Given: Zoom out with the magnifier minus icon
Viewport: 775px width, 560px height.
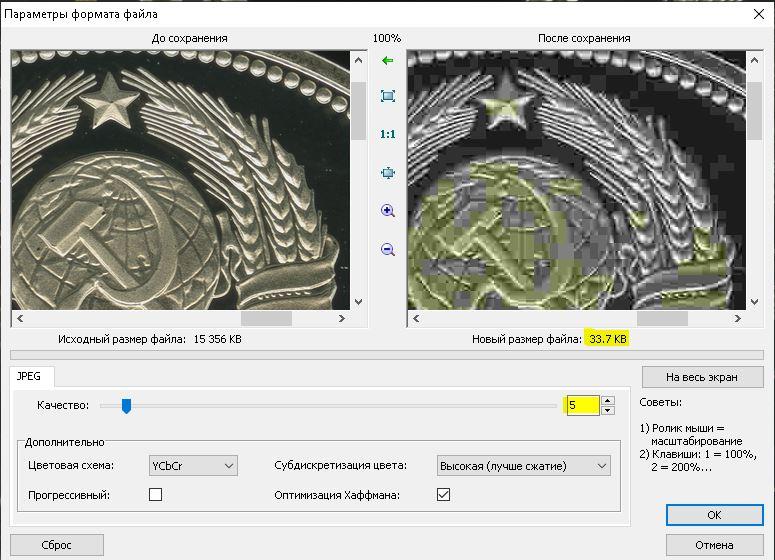Looking at the screenshot, I should coord(388,250).
